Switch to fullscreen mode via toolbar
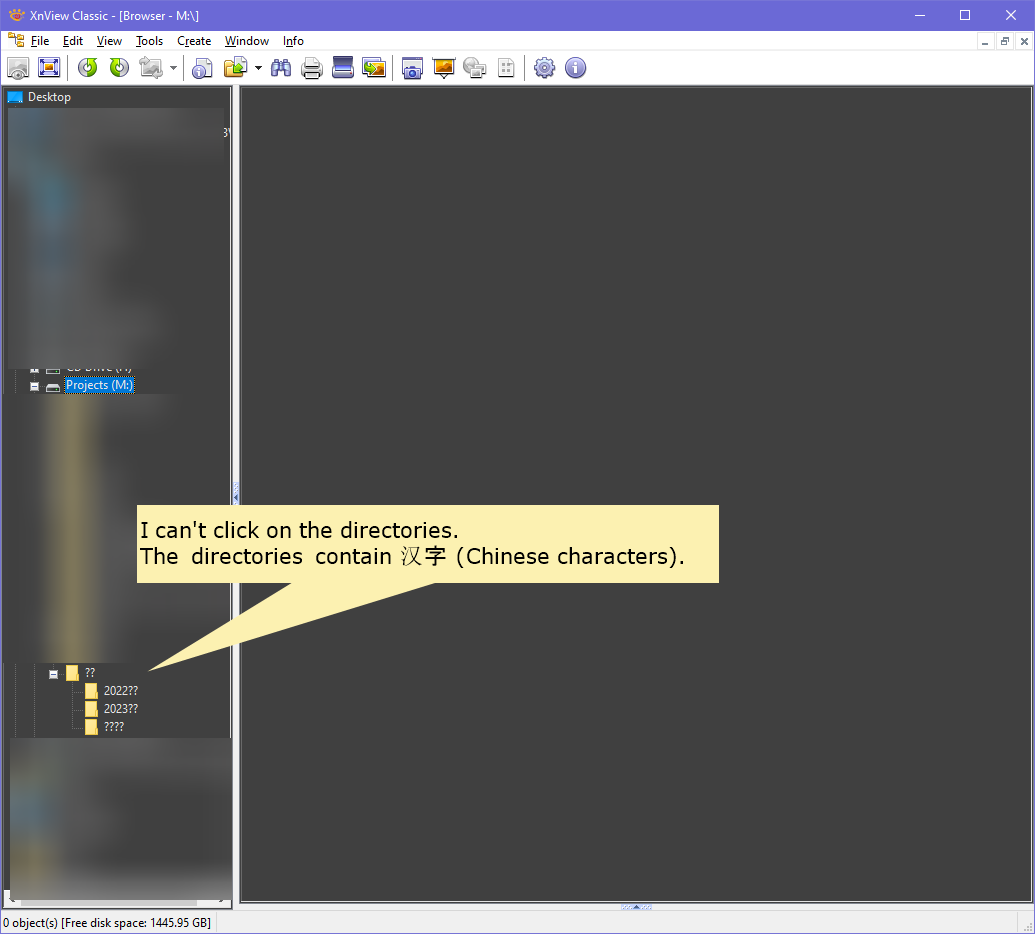Screen dimensions: 1035x934 click(x=49, y=67)
